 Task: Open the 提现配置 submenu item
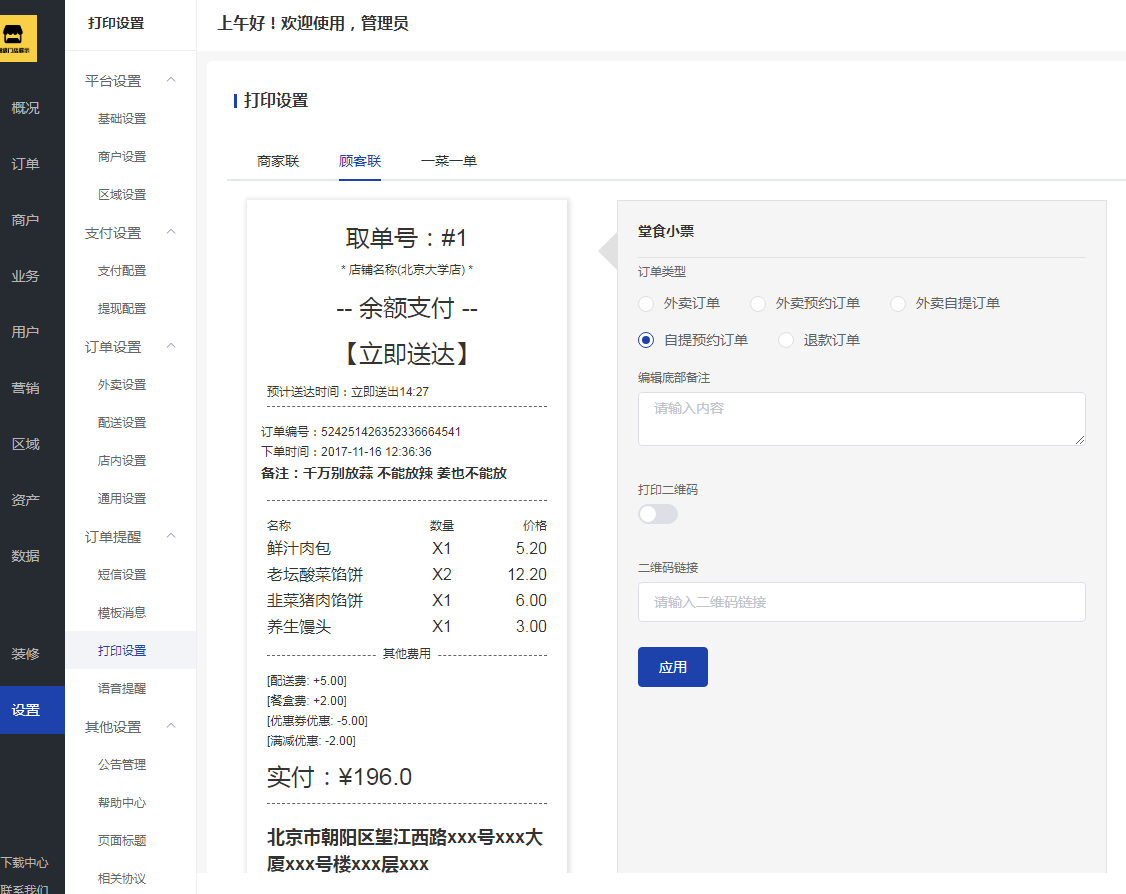[122, 309]
